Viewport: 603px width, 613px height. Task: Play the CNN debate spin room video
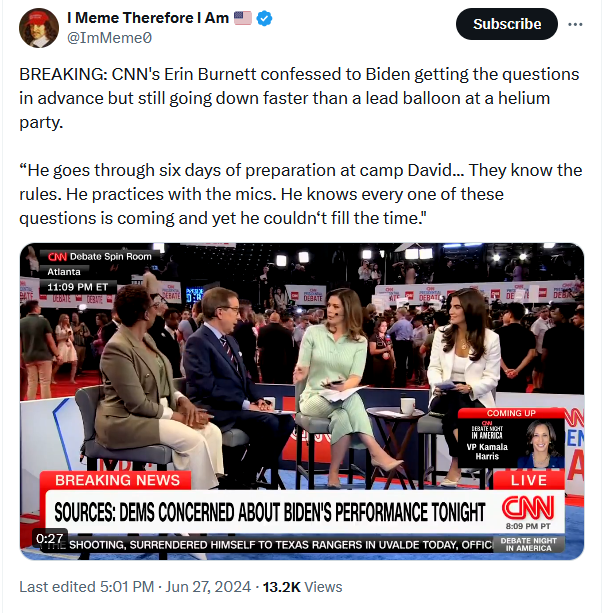[302, 401]
